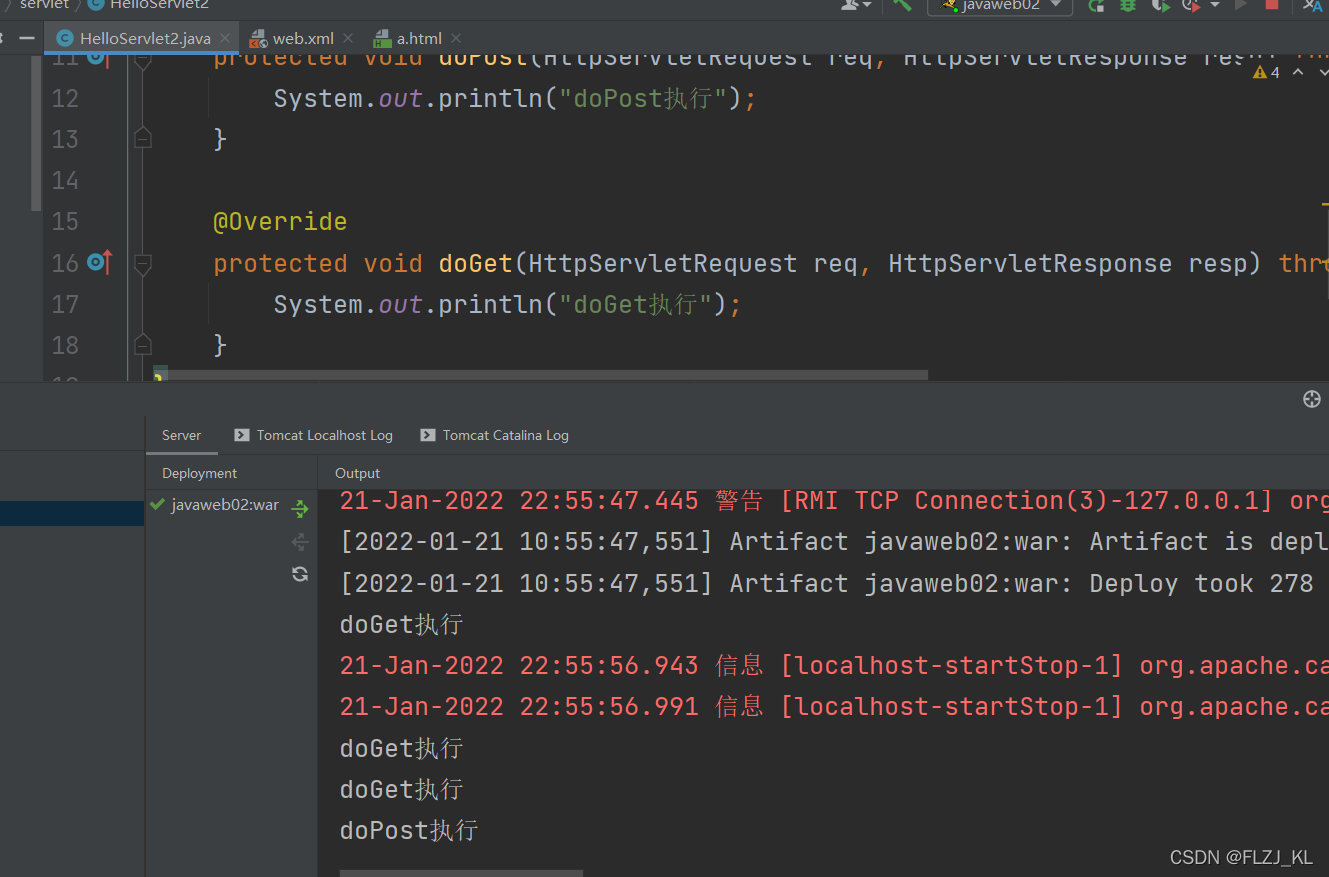Click the "doPost执行" string on line 12
1329x877 pixels.
649,99
